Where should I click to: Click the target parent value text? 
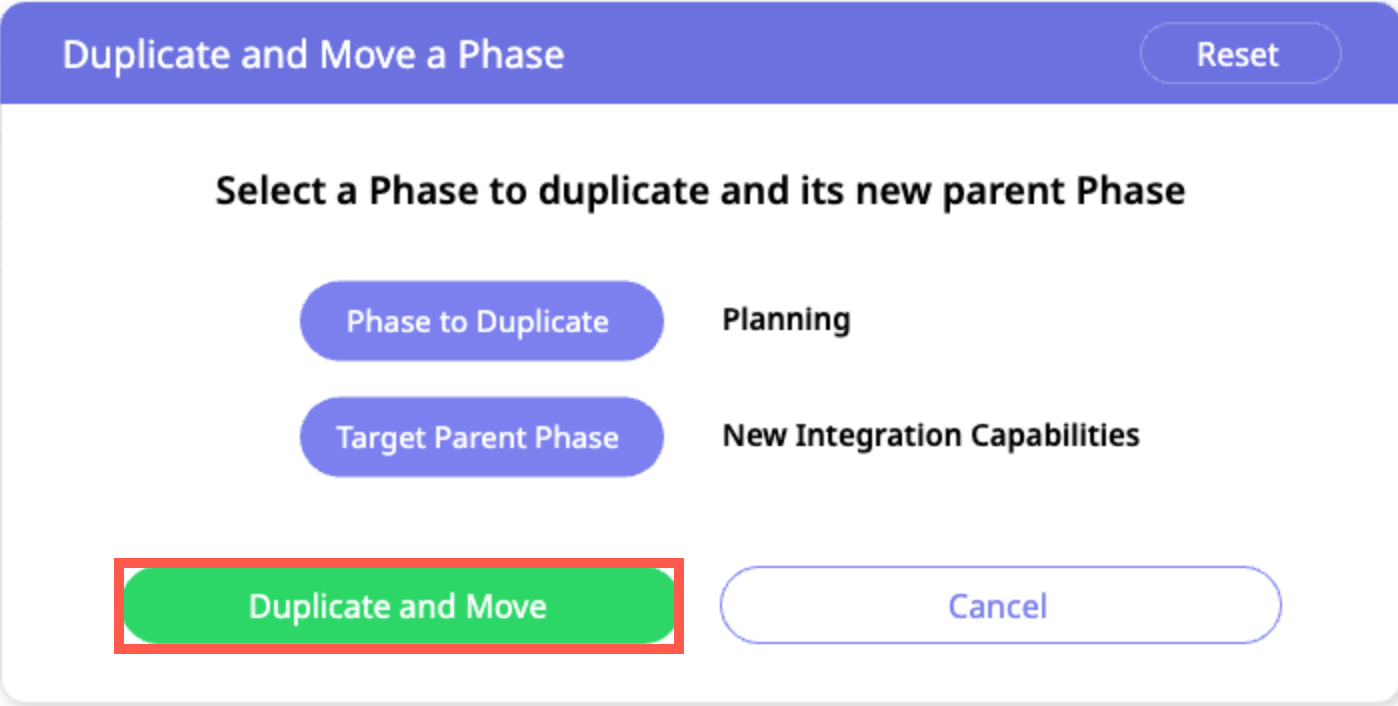(930, 436)
